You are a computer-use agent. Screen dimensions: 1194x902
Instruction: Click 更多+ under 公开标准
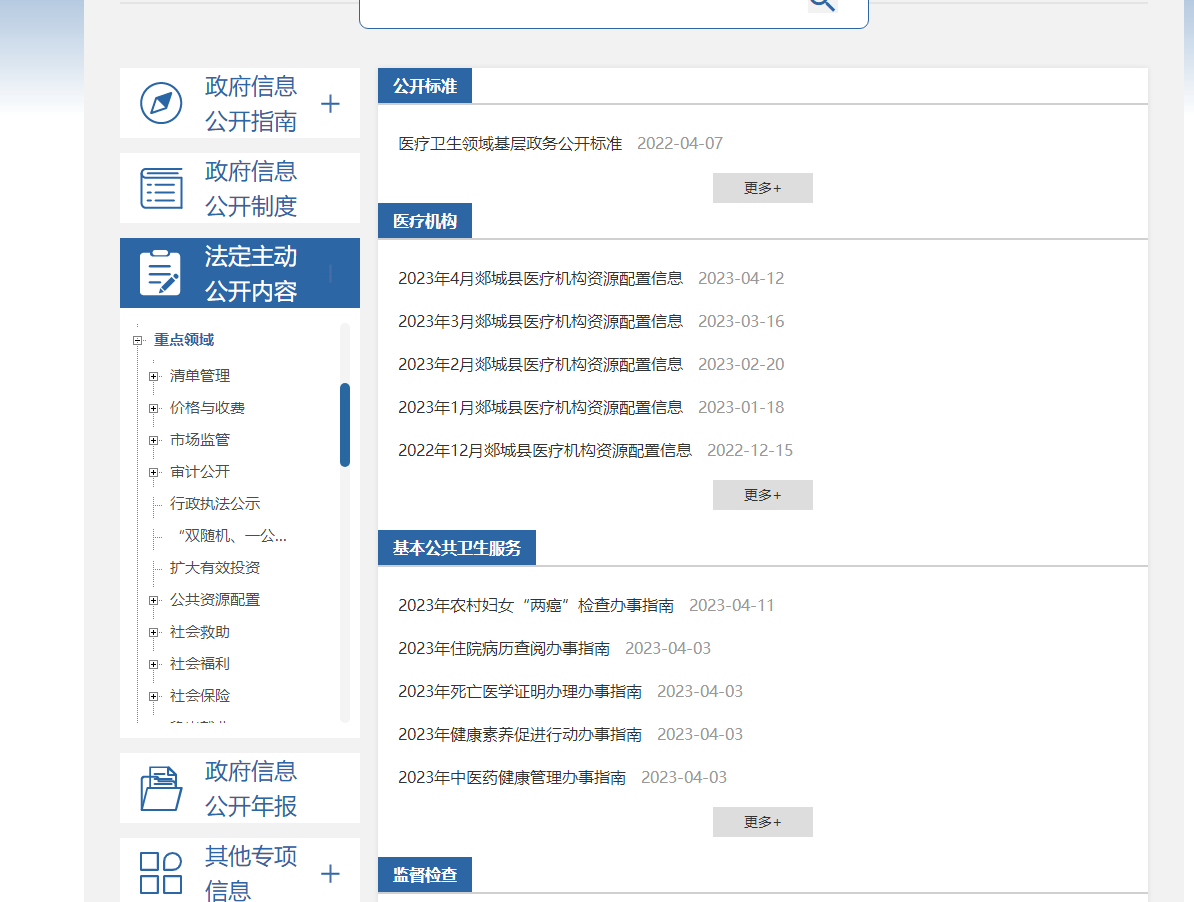tap(763, 188)
